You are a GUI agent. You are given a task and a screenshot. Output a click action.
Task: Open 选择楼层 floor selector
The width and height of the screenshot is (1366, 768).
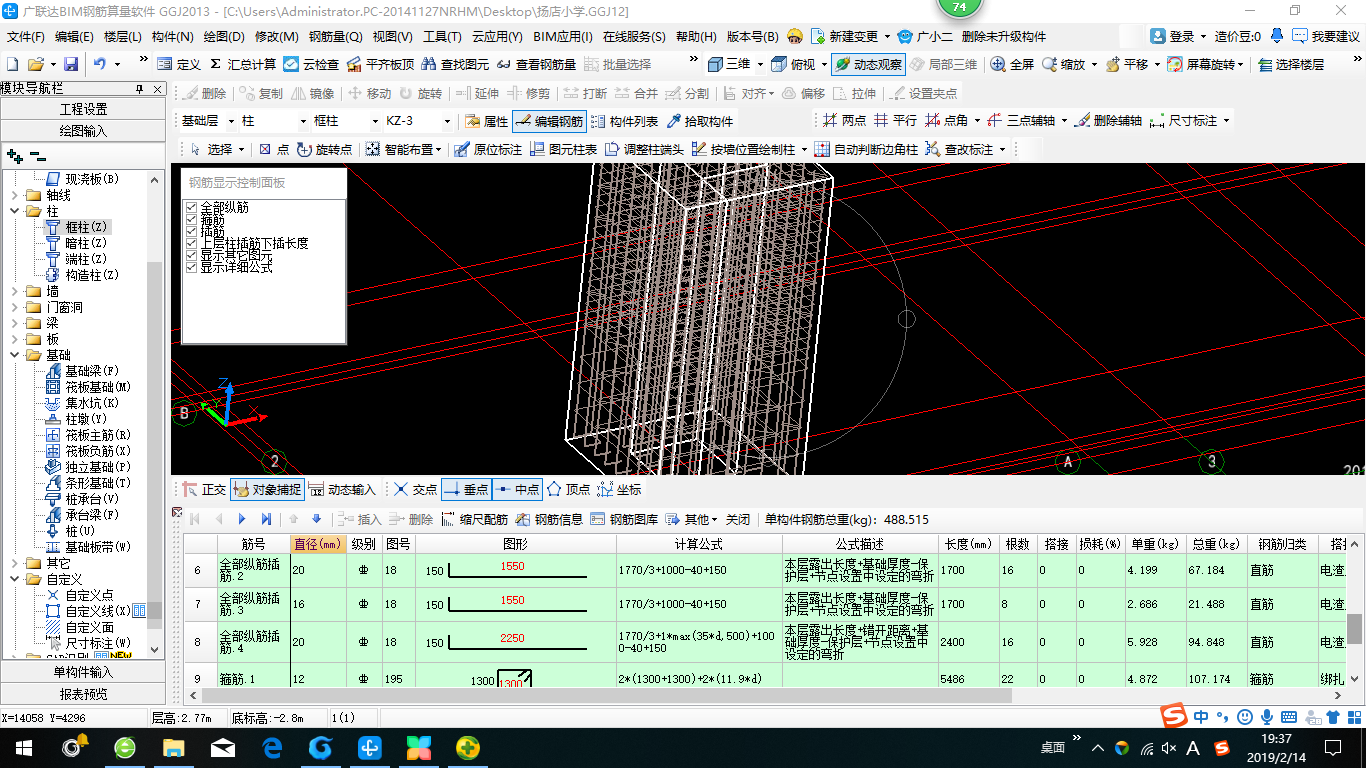pos(1291,64)
